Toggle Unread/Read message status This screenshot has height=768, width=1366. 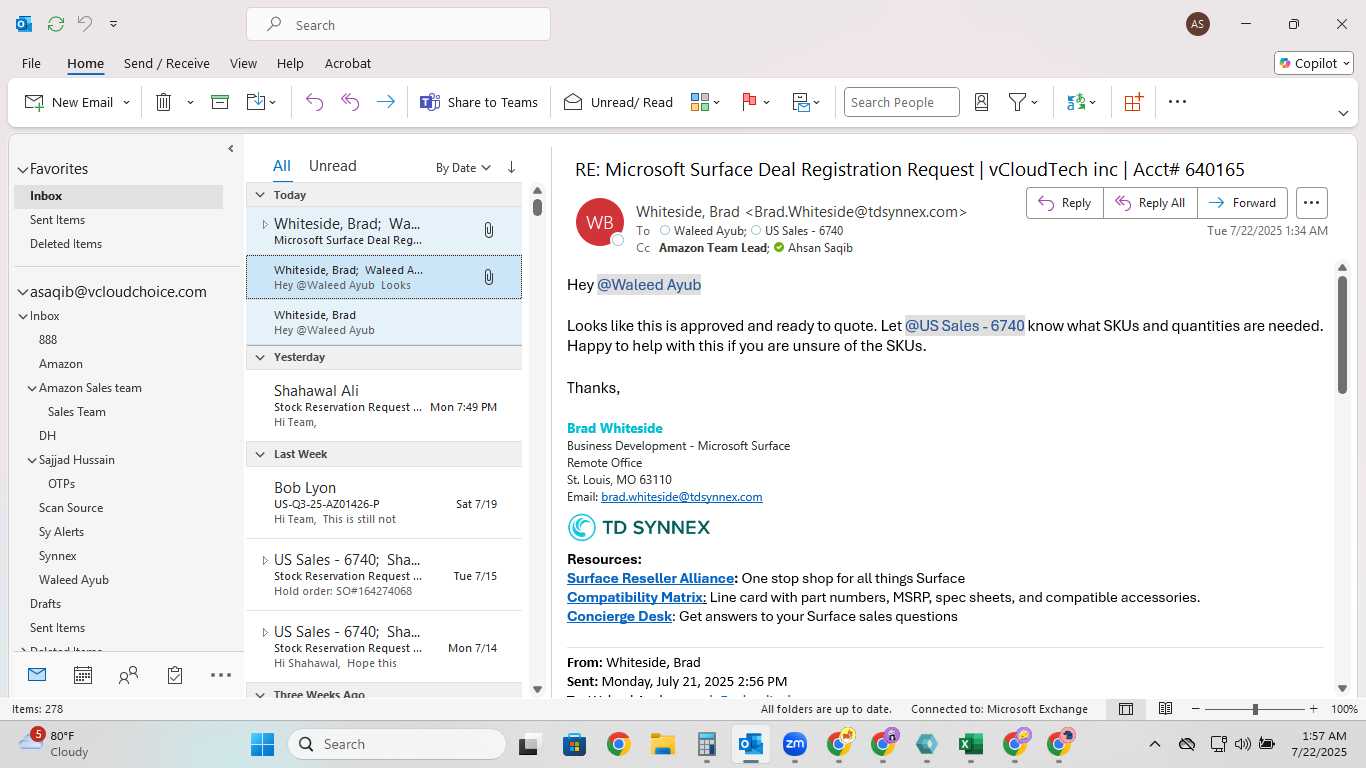[x=618, y=102]
